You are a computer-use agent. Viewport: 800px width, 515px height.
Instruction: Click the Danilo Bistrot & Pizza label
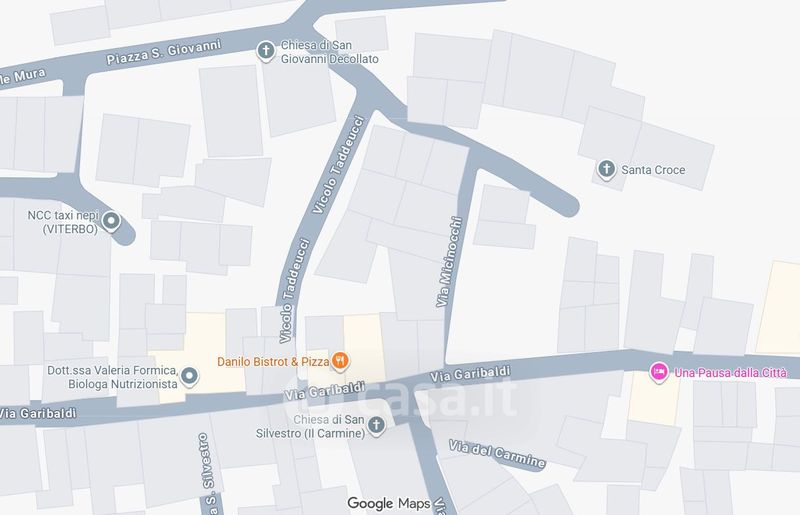pos(273,362)
